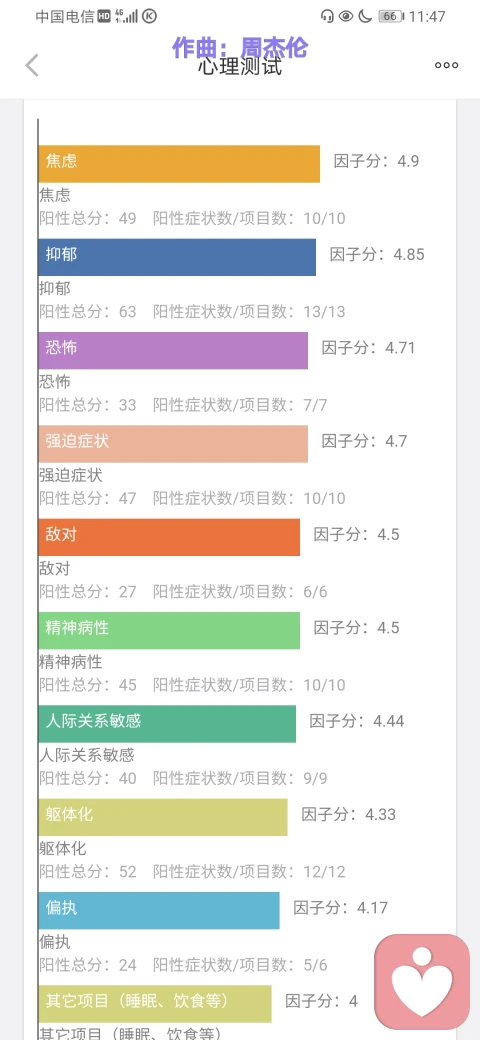The height and width of the screenshot is (1040, 480).
Task: Open the three-dot more options menu
Action: [446, 65]
